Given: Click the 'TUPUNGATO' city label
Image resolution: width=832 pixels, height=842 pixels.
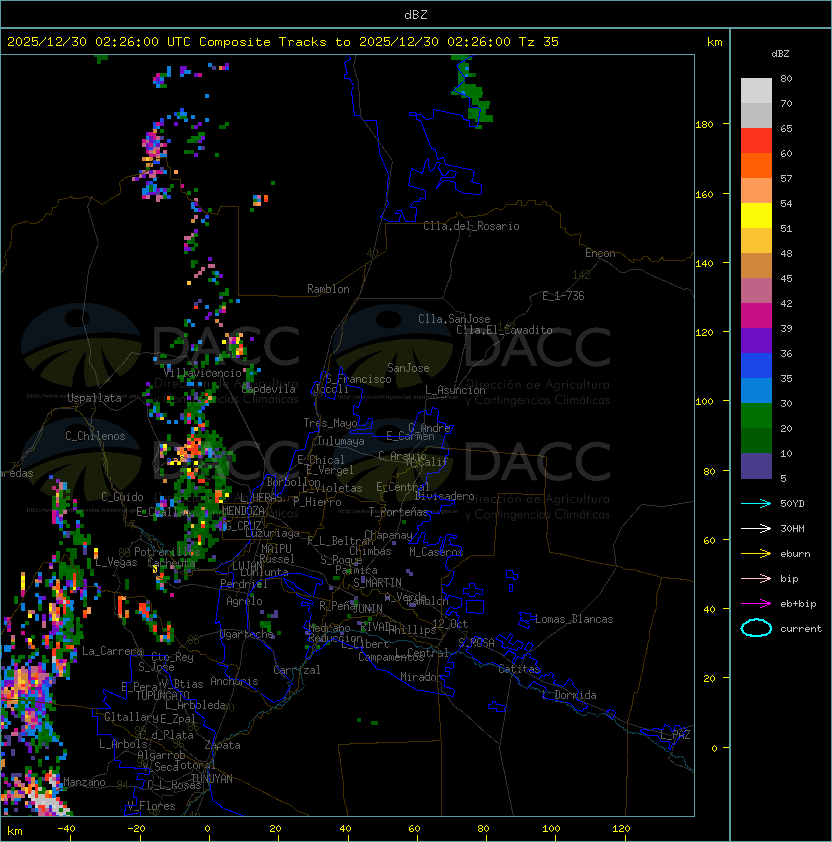Looking at the screenshot, I should click(x=162, y=695).
